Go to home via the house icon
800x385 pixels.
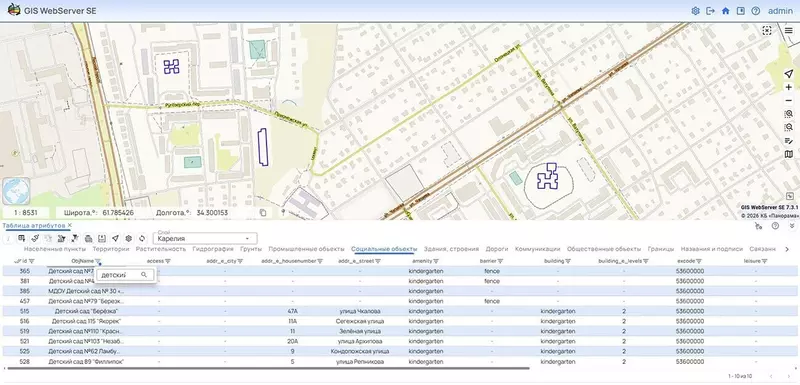coord(726,11)
